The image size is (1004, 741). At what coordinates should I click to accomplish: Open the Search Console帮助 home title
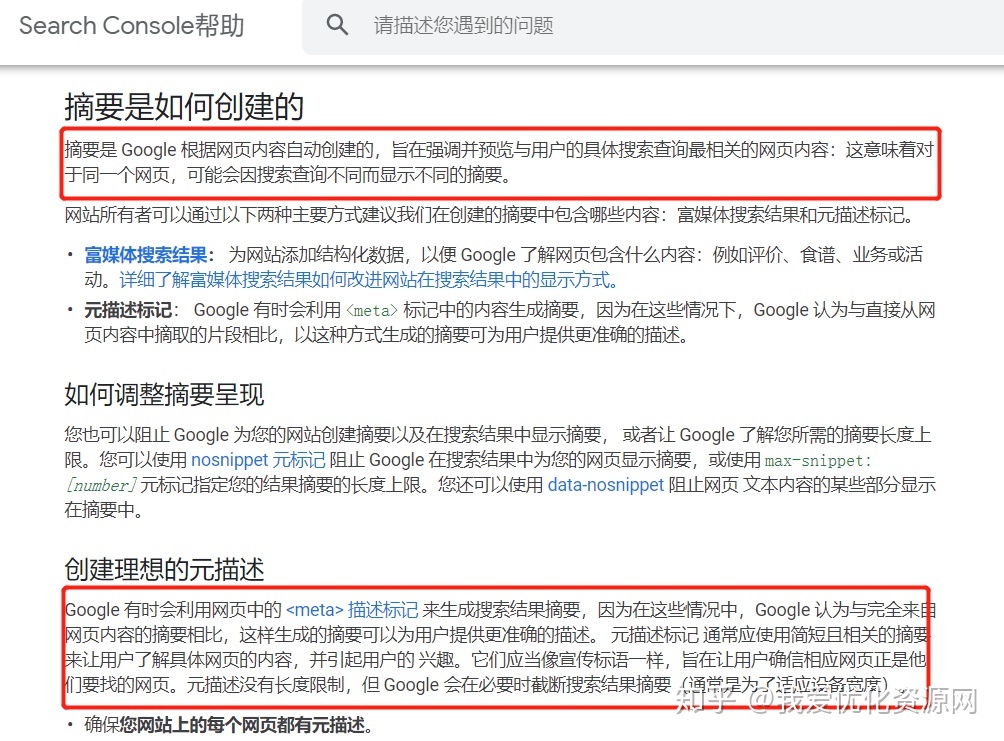131,25
